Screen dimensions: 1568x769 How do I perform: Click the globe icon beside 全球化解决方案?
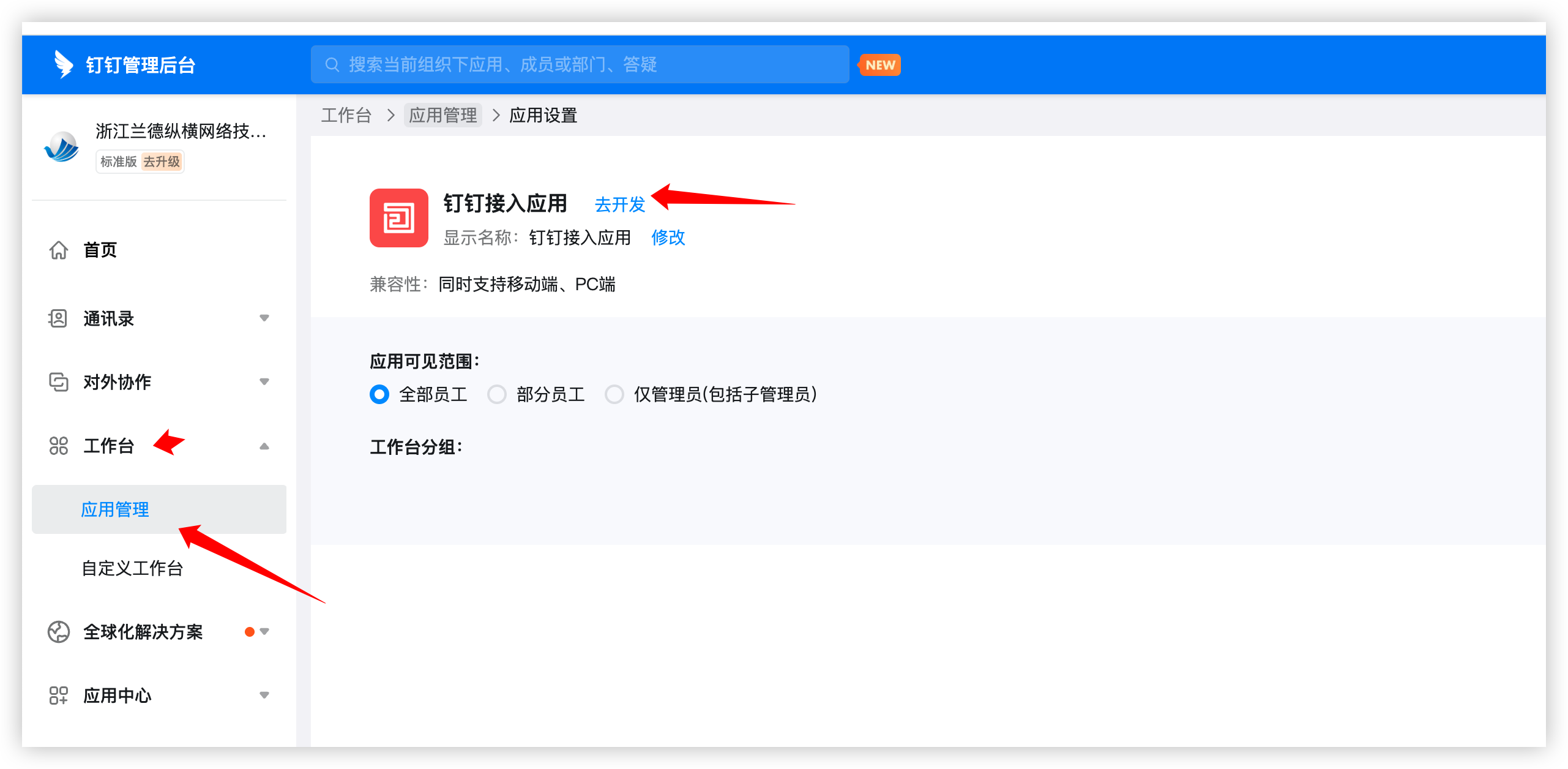(59, 632)
